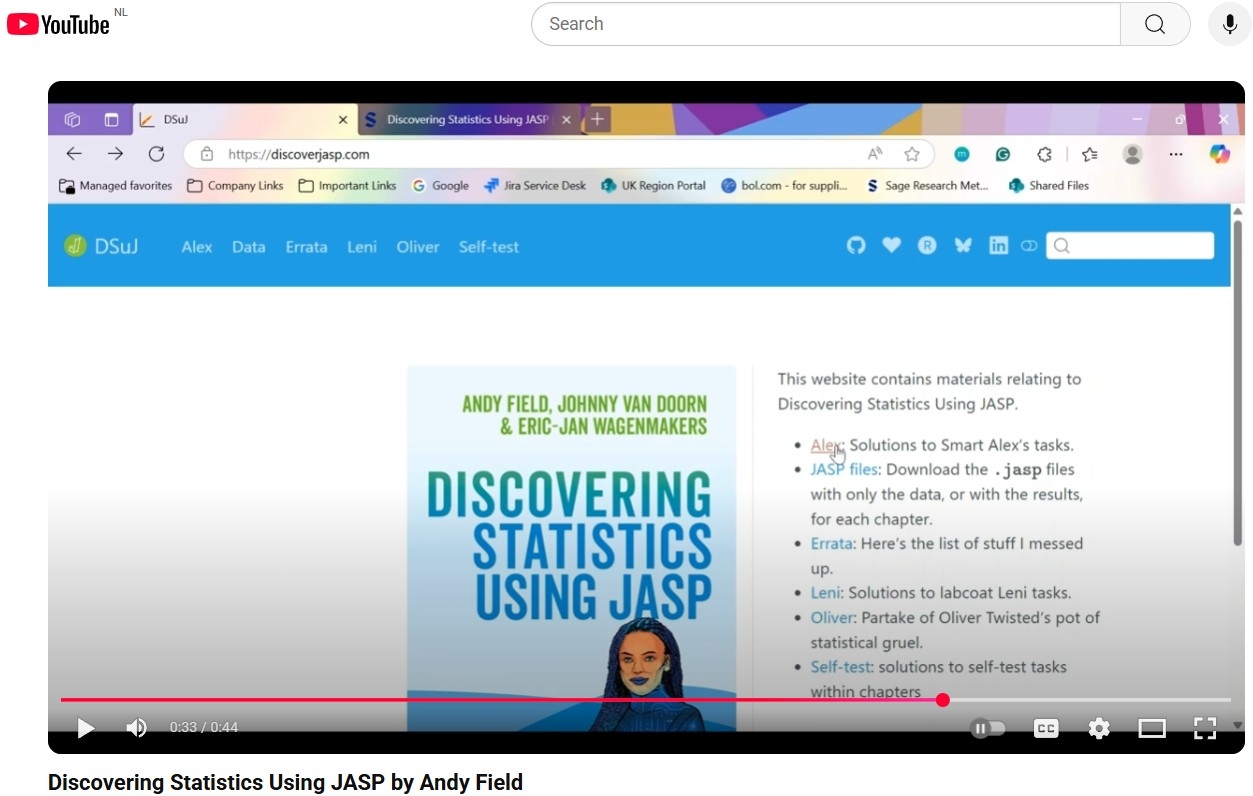Open the Errata menu item
The width and height of the screenshot is (1253, 796).
[306, 247]
